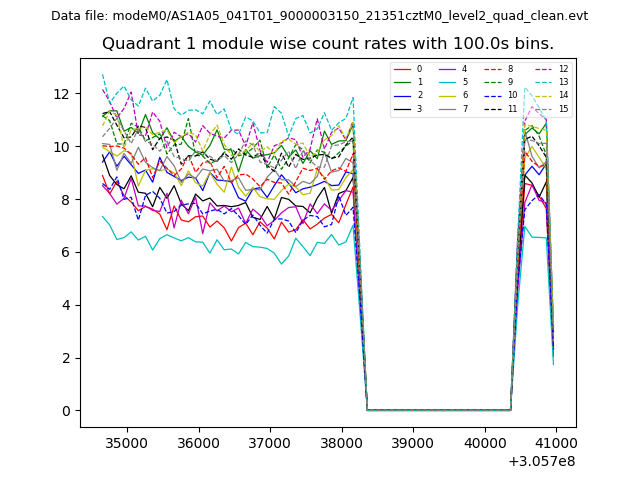The width and height of the screenshot is (640, 480).
Task: Click the black solid legend line for module 3
Action: point(403,108)
